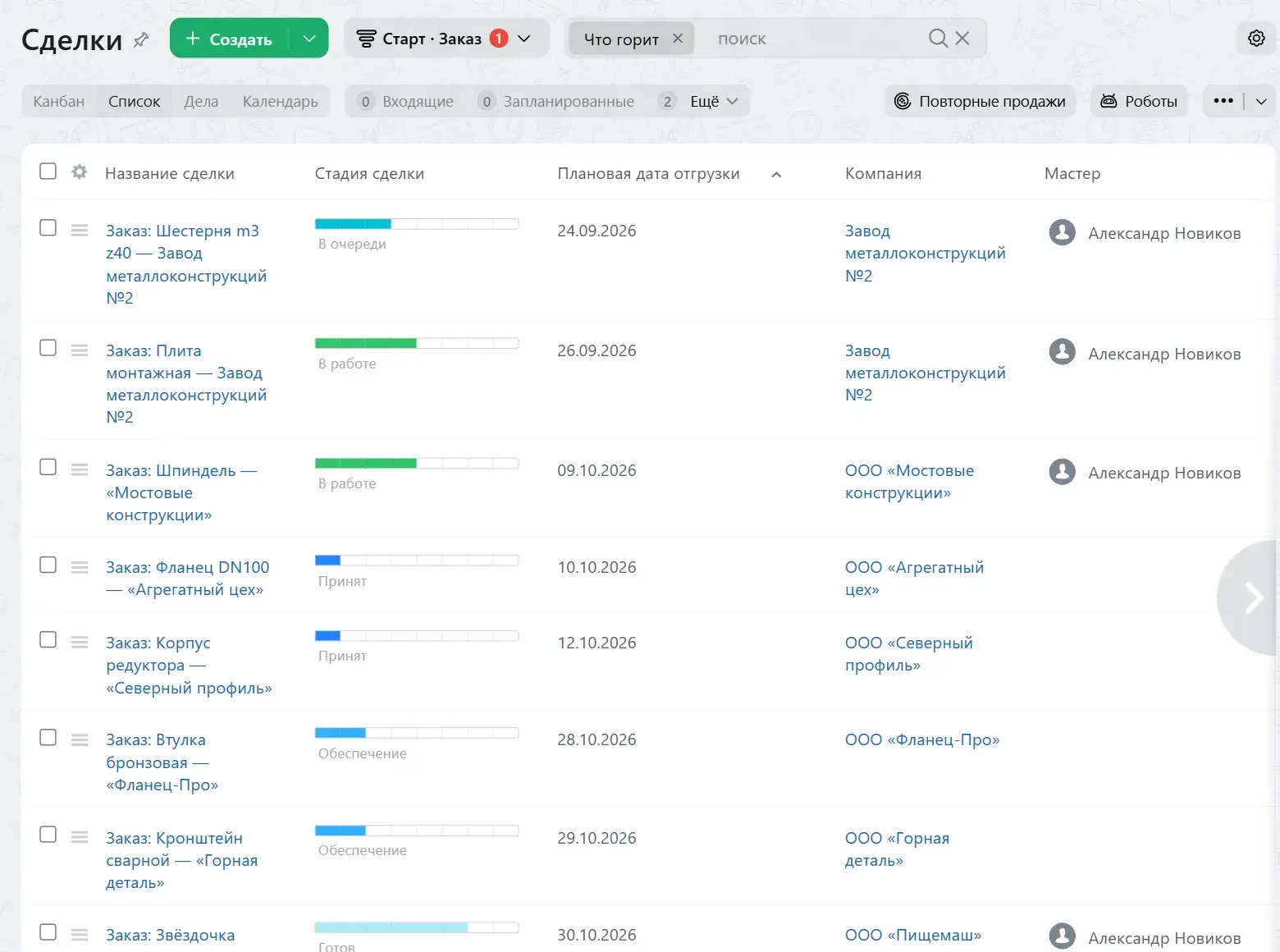1280x952 pixels.
Task: Remove the Что горит filter chip
Action: (x=678, y=39)
